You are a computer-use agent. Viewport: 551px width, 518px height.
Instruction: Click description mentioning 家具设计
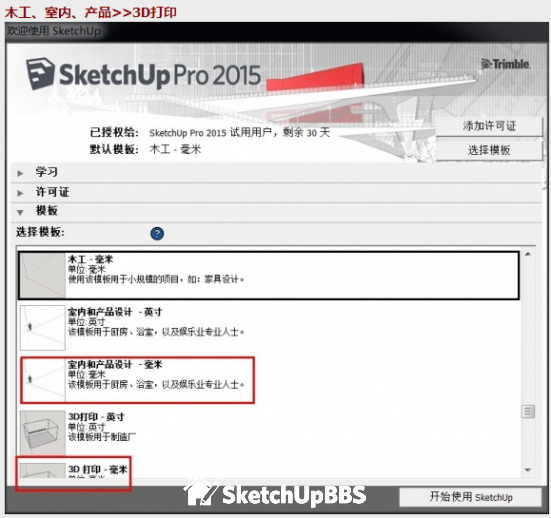click(156, 279)
